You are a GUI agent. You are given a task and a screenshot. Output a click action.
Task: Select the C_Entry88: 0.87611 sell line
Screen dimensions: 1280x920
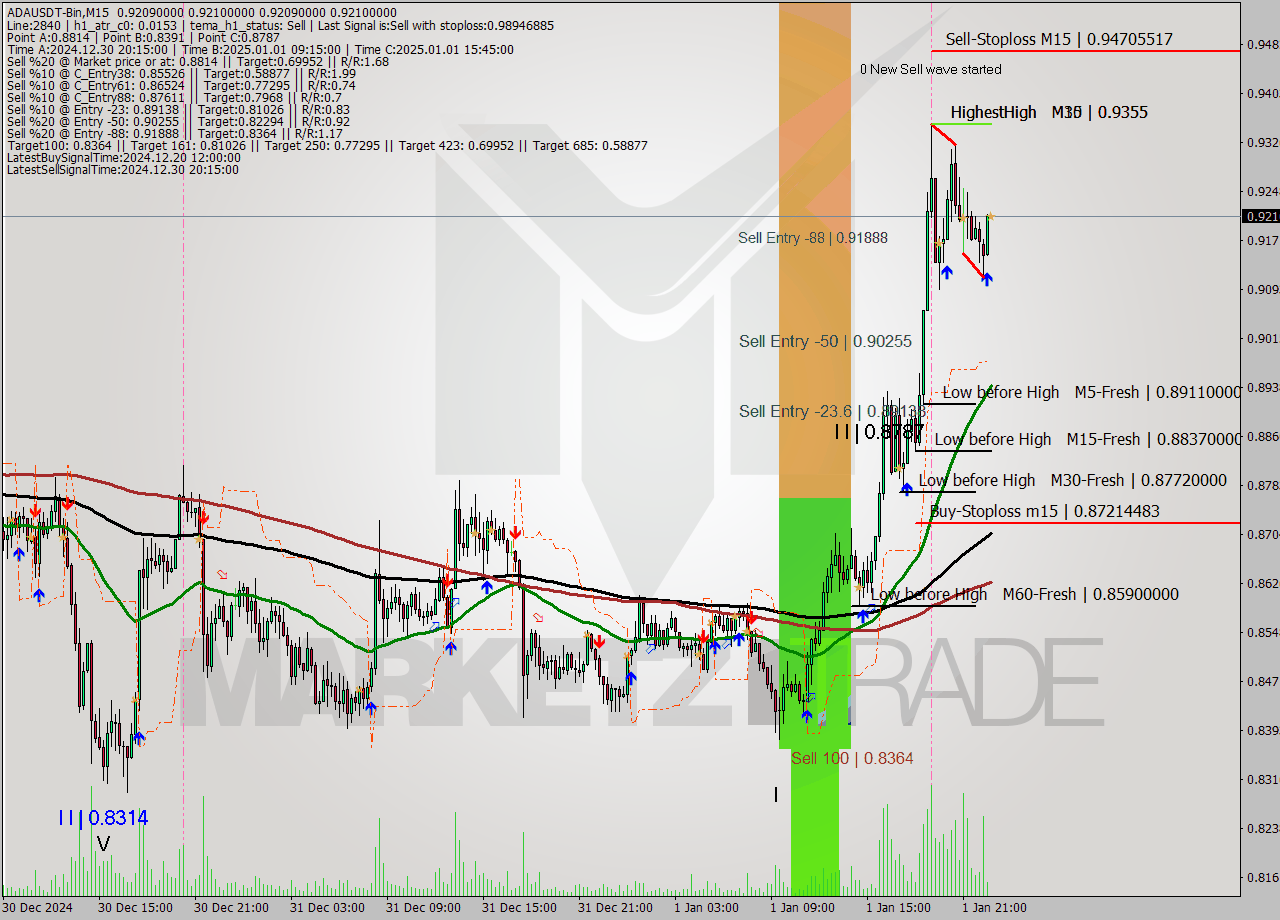pos(174,98)
